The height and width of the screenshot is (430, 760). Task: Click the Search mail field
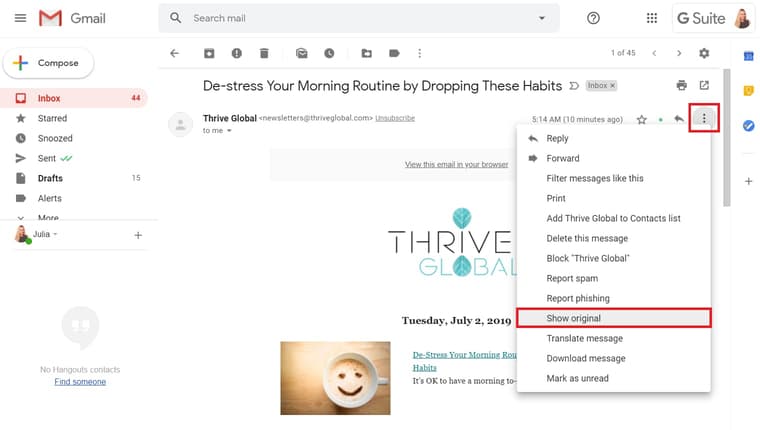point(361,18)
